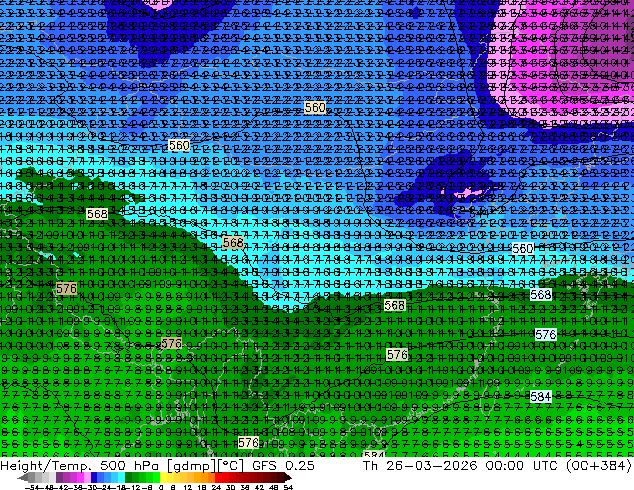The image size is (634, 490).
Task: Click the gray left arrow end of colorbar
Action: (x=23, y=477)
